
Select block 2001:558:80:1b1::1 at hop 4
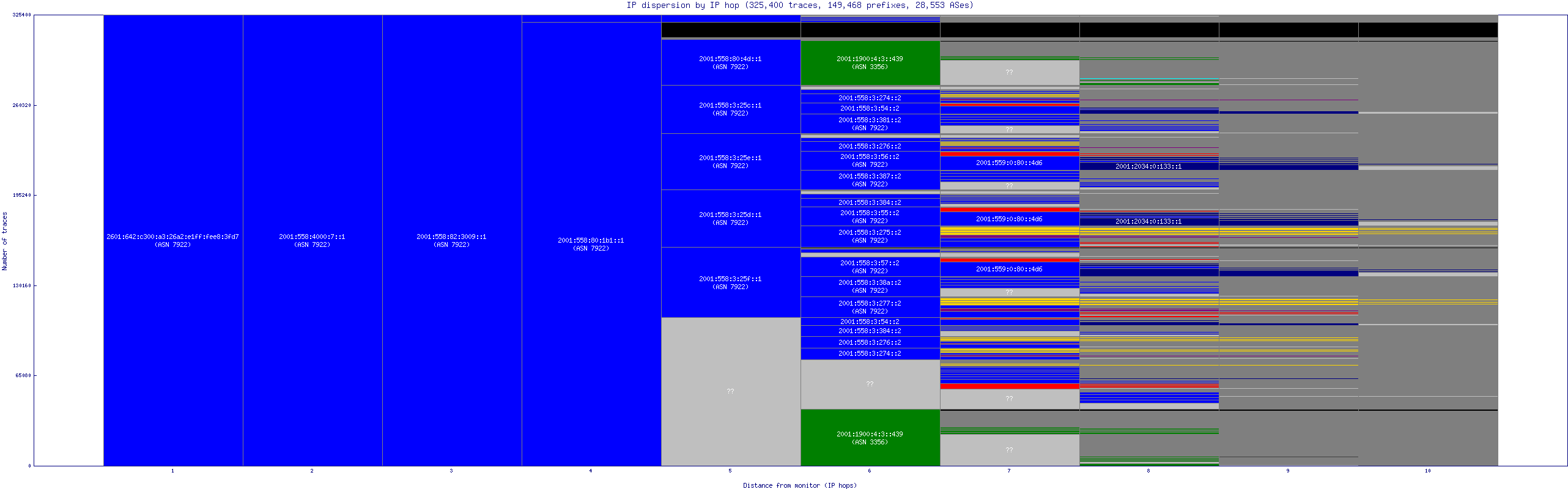591,244
